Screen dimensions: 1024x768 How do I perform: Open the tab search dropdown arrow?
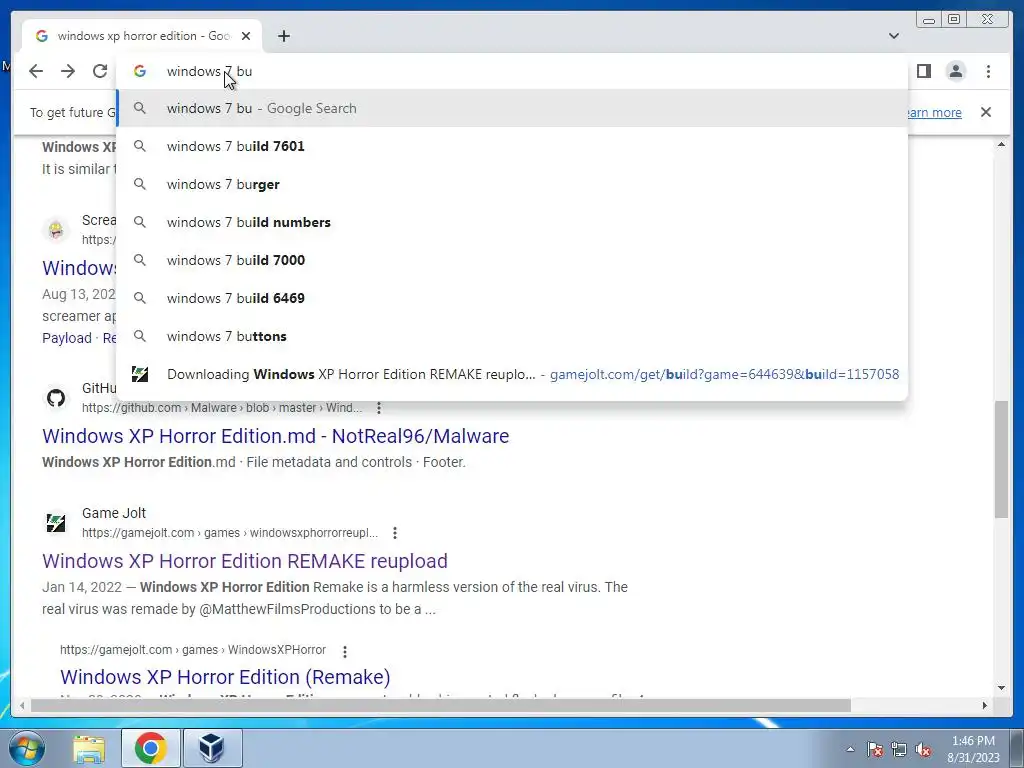point(893,36)
